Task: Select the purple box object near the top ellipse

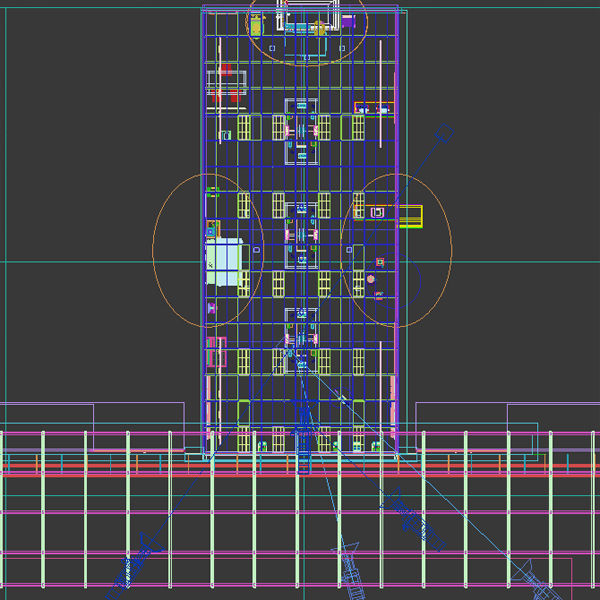Action: point(348,21)
